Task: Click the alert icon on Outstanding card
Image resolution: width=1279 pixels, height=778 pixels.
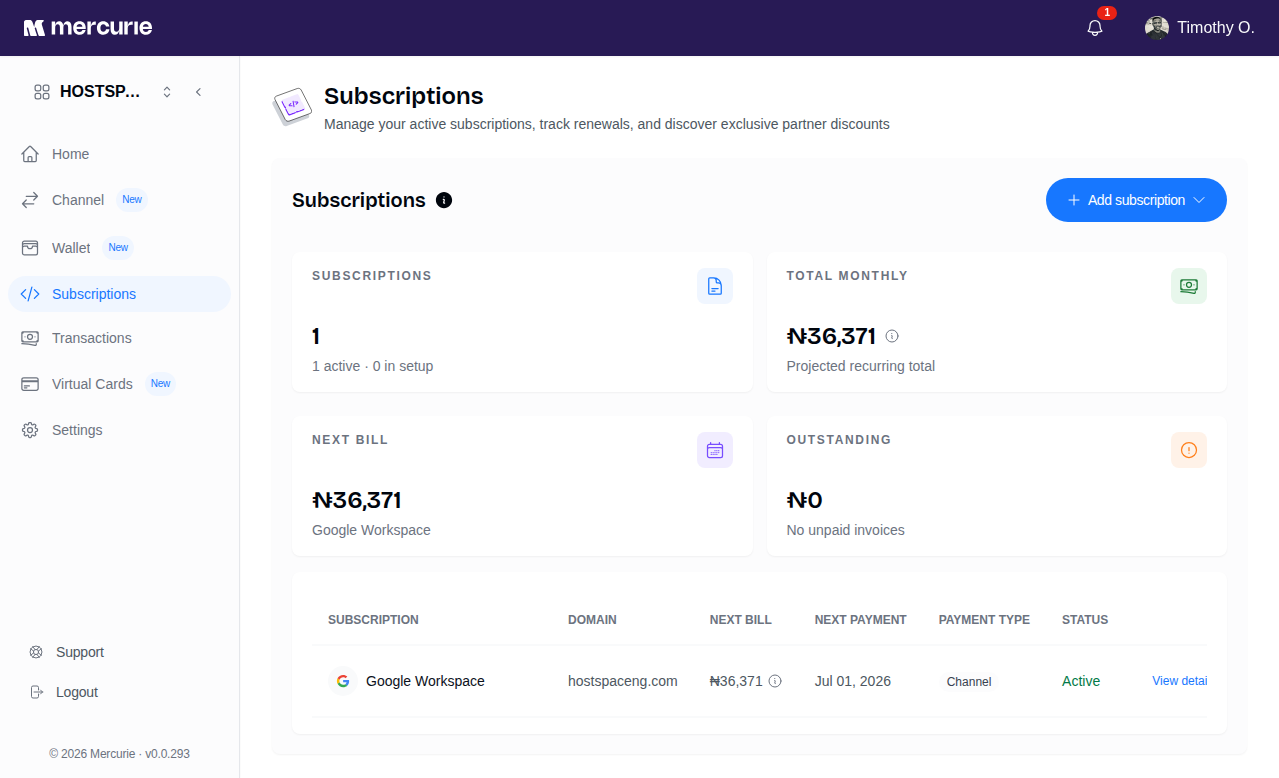Action: click(x=1189, y=450)
